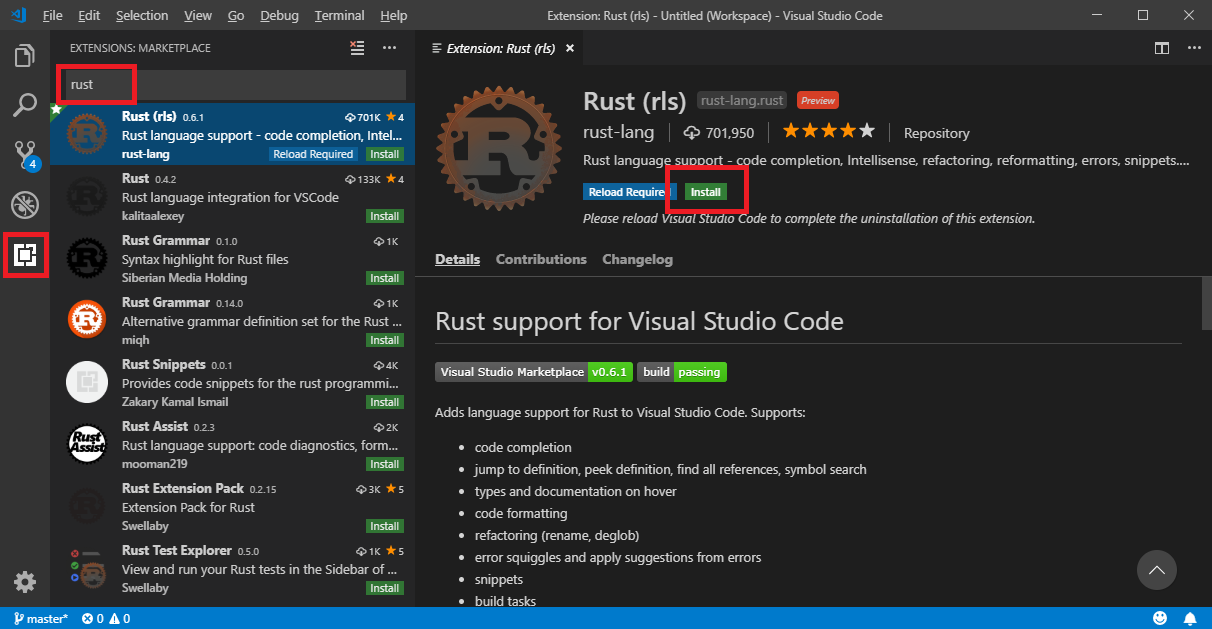
Task: Switch to the Changelog tab
Action: [x=637, y=259]
